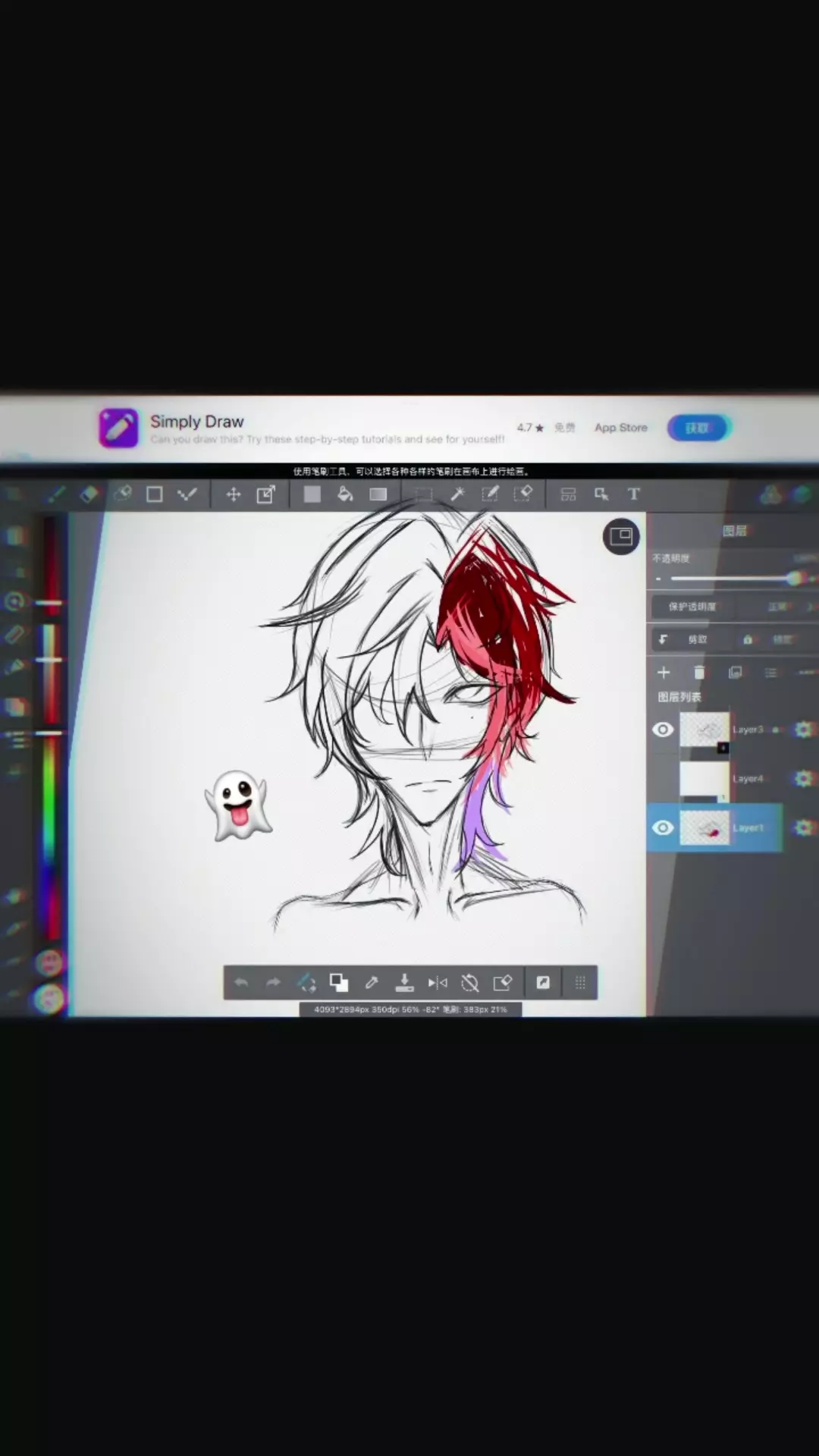
Task: Choose the Magic Wand selection tool
Action: (457, 494)
